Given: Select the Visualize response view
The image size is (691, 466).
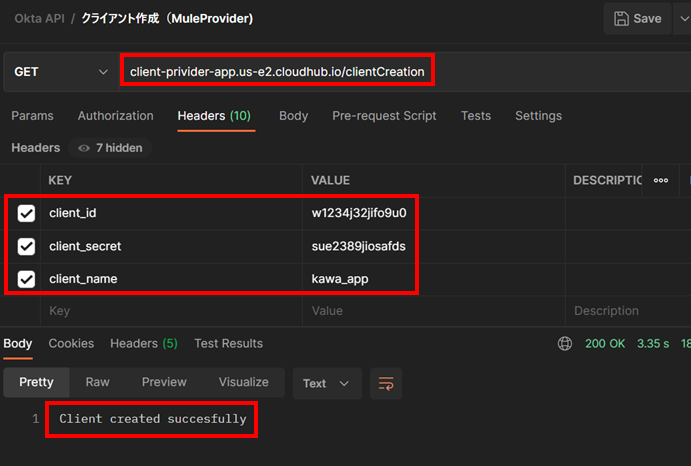Looking at the screenshot, I should click(x=244, y=382).
